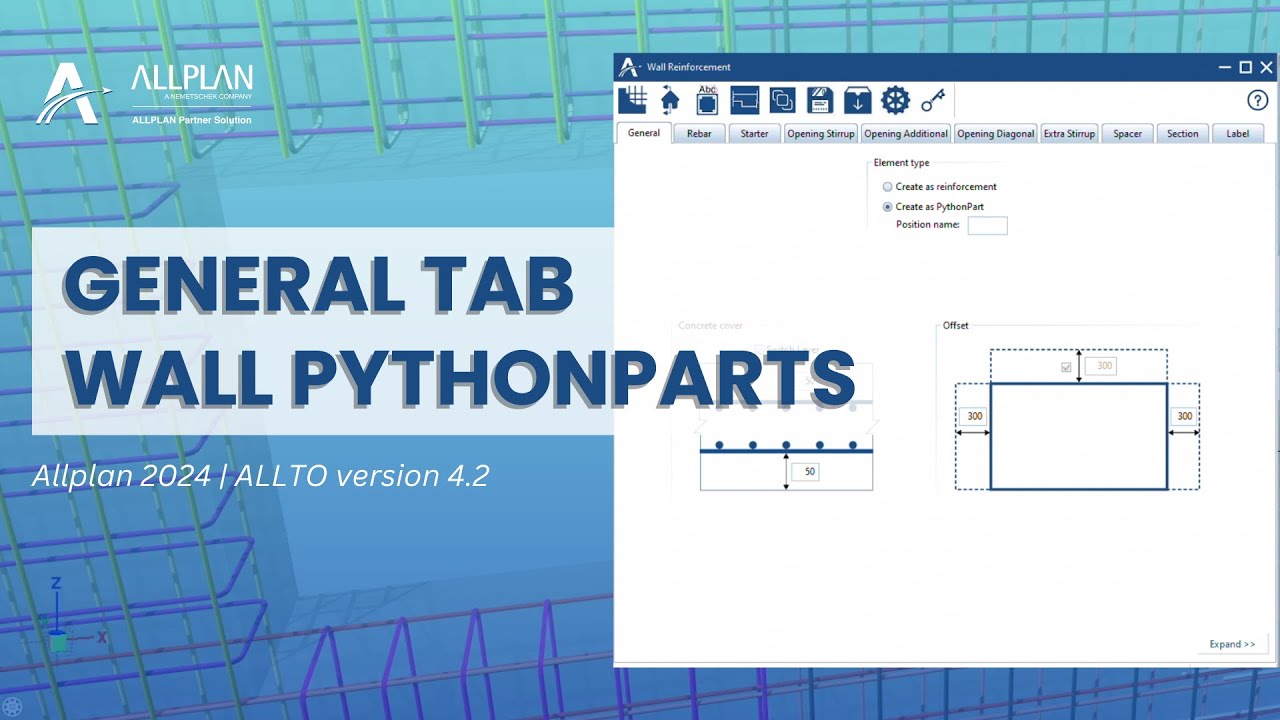This screenshot has height=720, width=1280.
Task: Click the license key icon
Action: (933, 100)
